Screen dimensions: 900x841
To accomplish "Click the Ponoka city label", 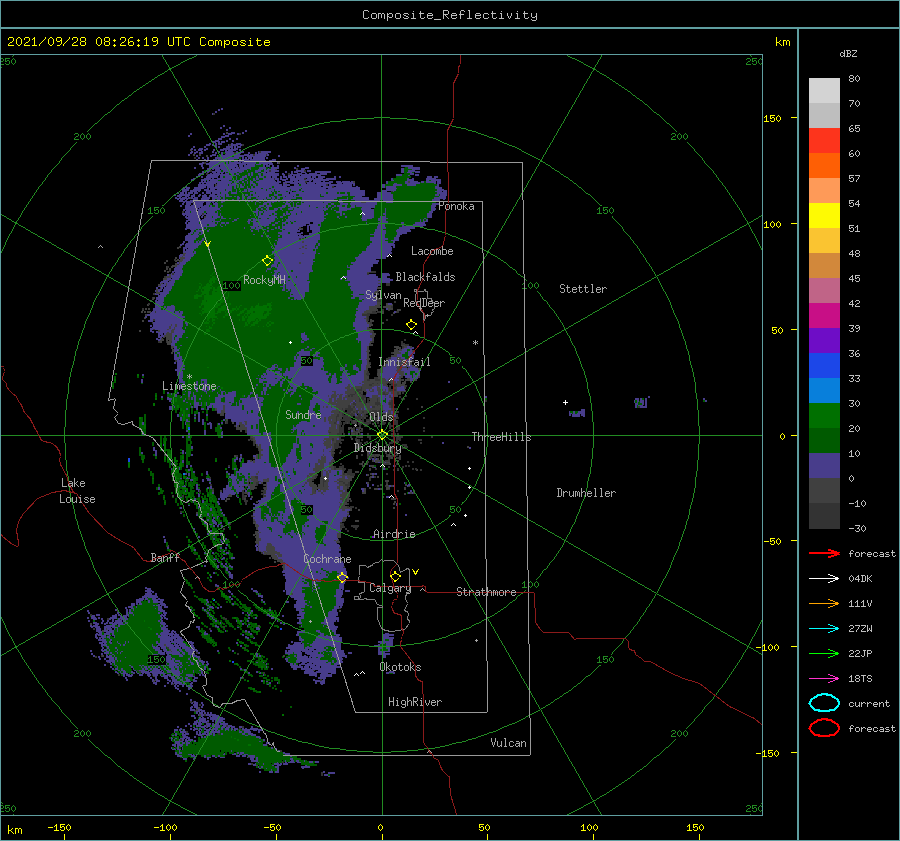I will click(x=456, y=206).
